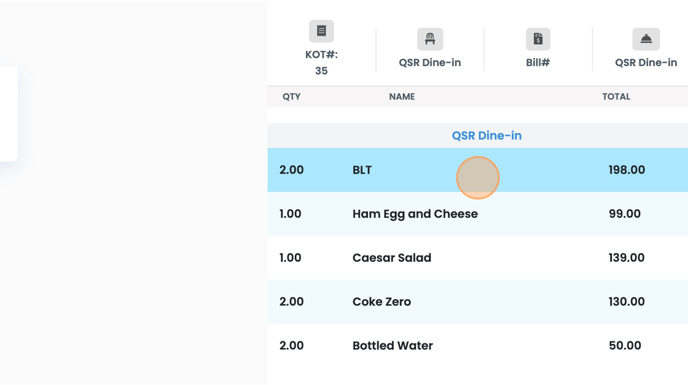The width and height of the screenshot is (688, 385).
Task: Click the Bill# invoice icon
Action: coord(538,39)
